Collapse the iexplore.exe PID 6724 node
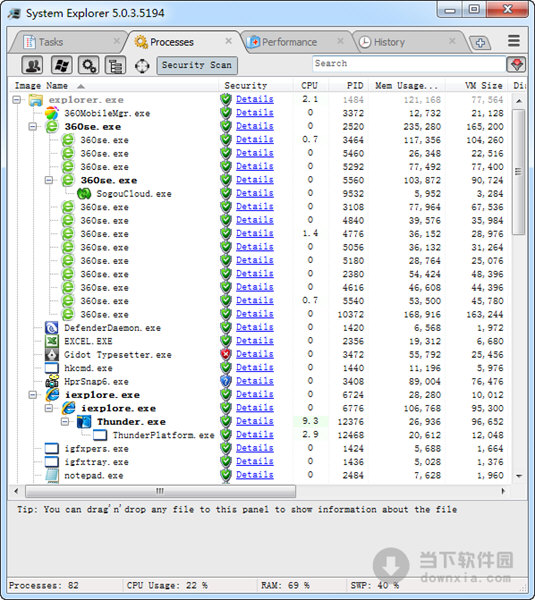 [x=33, y=395]
